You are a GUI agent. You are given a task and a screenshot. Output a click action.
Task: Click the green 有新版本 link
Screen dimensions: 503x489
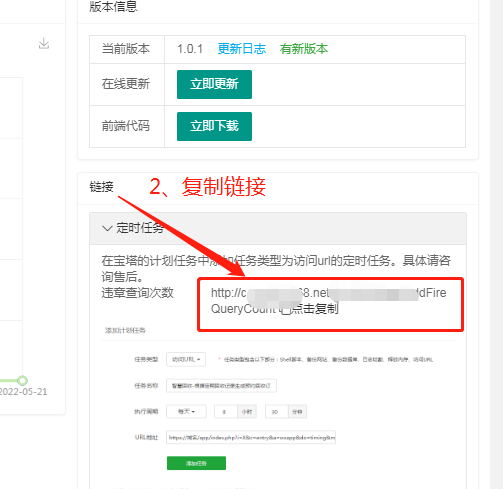304,49
